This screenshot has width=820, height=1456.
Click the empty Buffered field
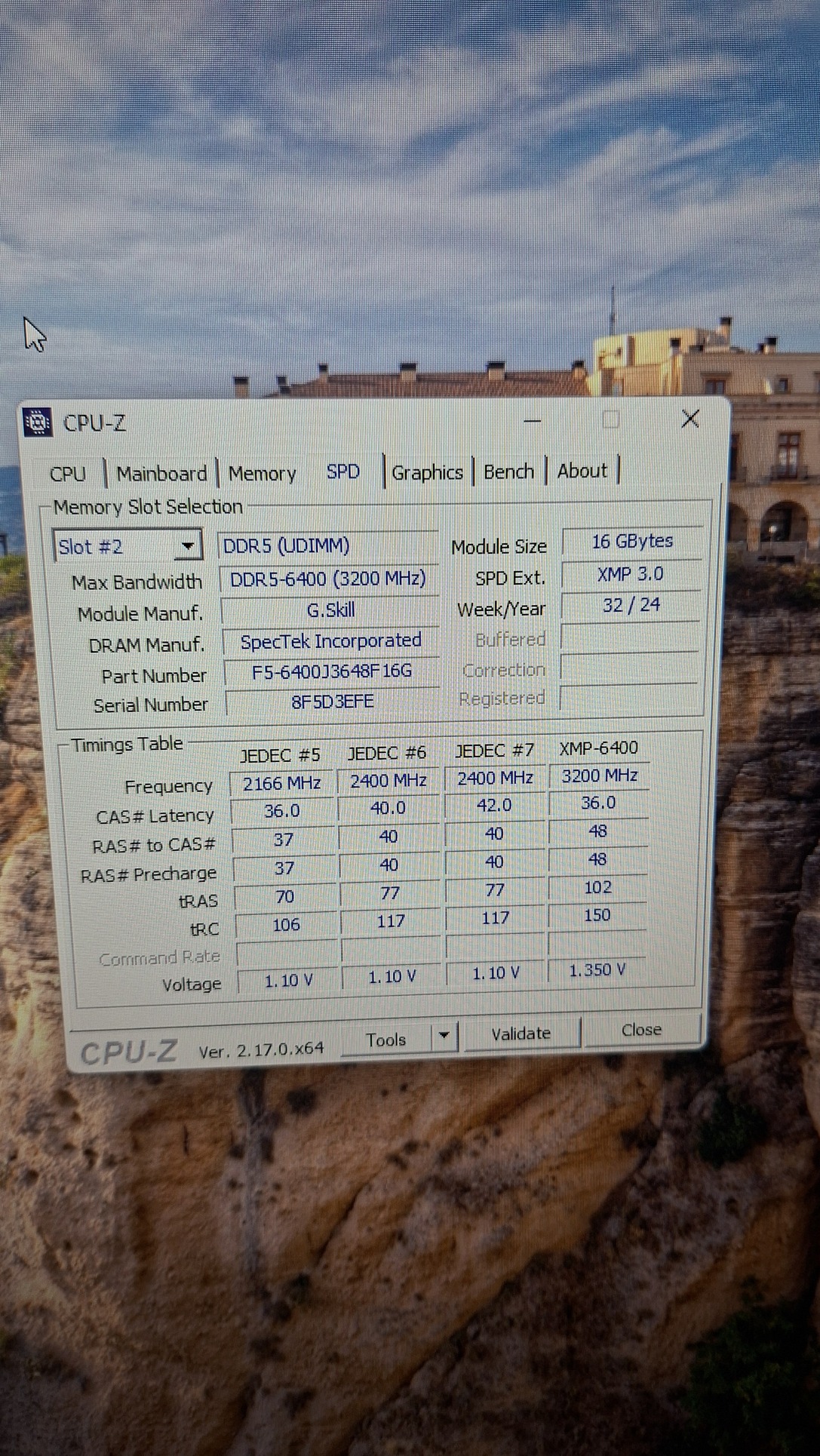pyautogui.click(x=630, y=637)
